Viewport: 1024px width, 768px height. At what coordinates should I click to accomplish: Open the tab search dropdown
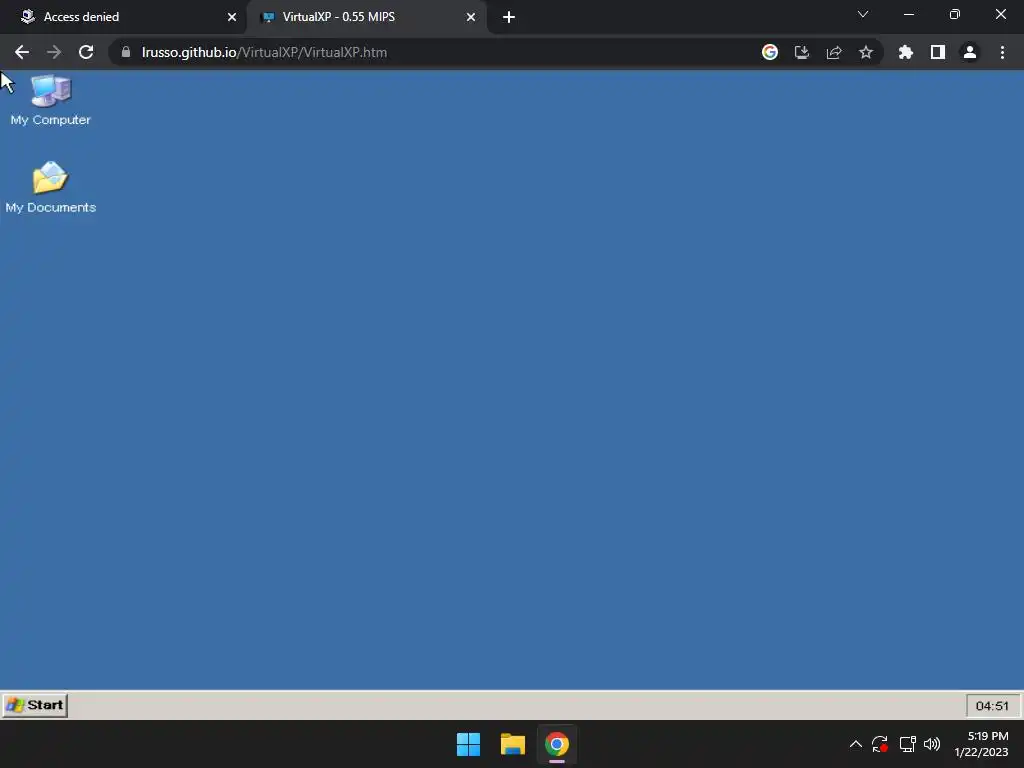click(863, 14)
